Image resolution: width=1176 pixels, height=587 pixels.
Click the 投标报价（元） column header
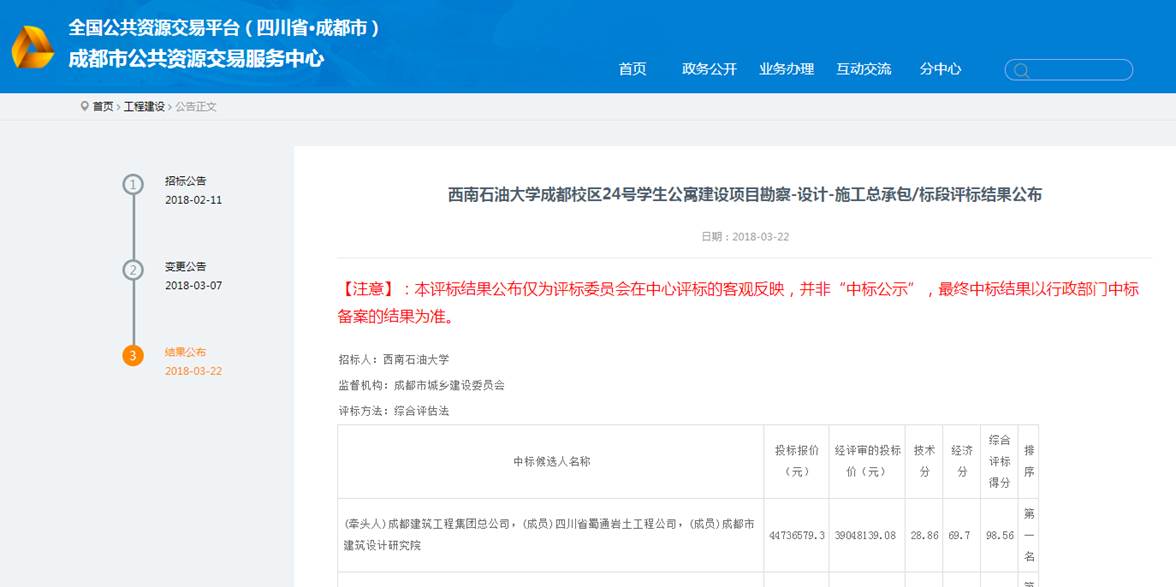click(796, 462)
